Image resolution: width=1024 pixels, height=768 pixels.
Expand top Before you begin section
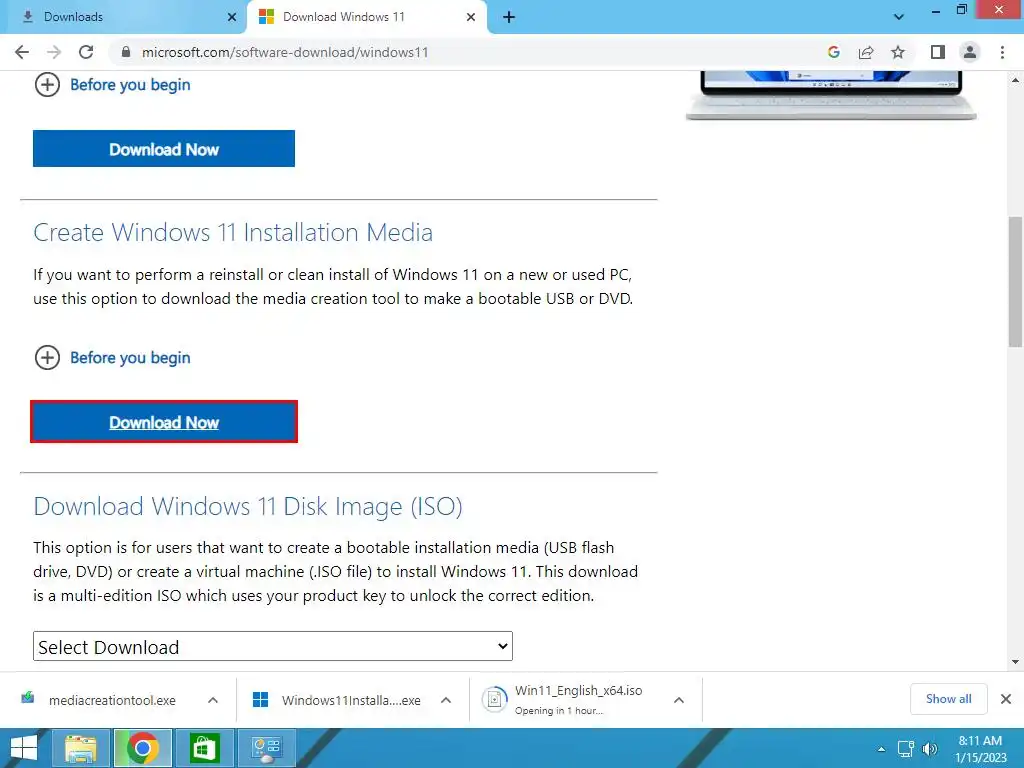[x=112, y=85]
